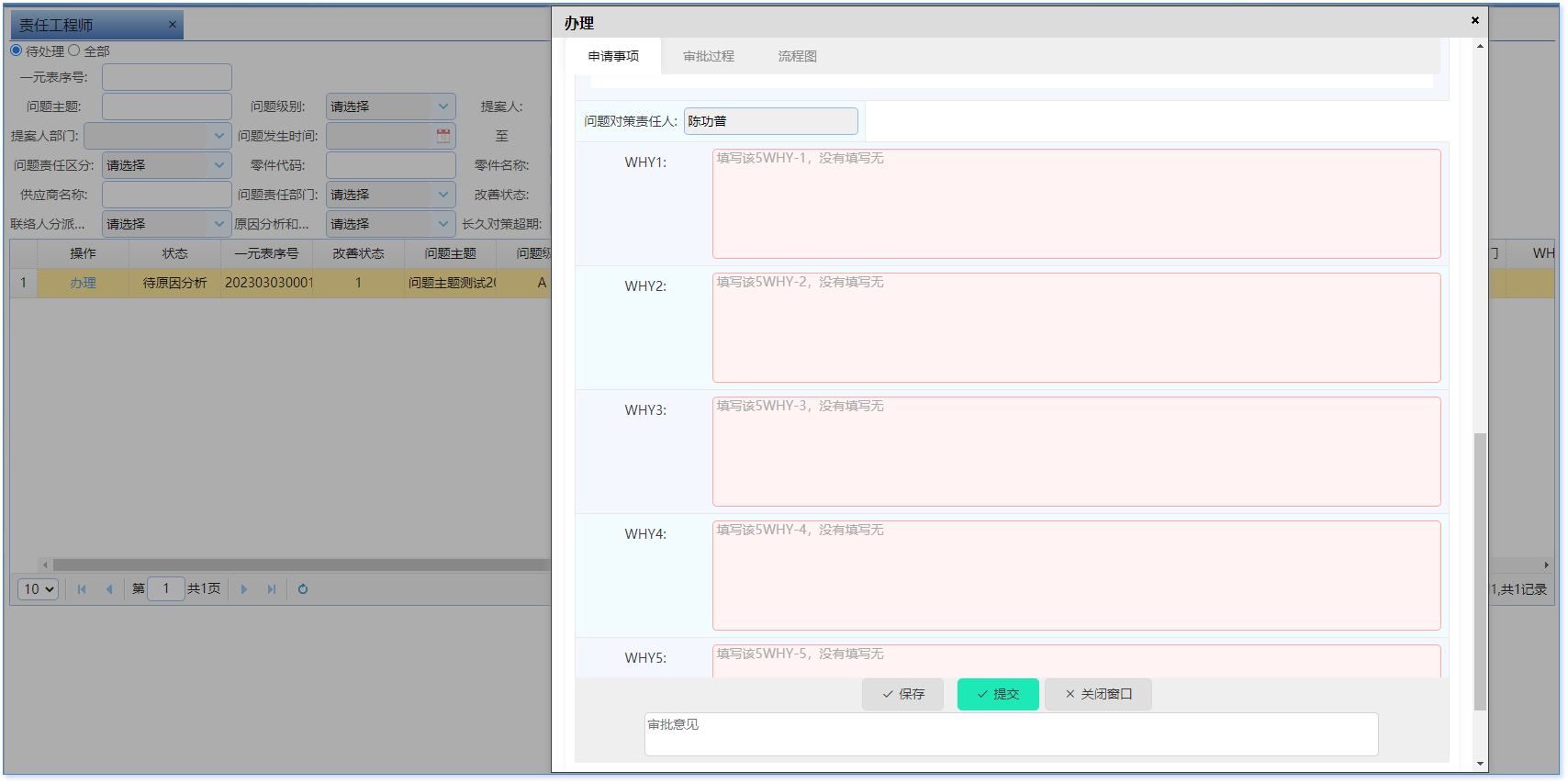The width and height of the screenshot is (1568, 783).
Task: Go to first page in pager
Action: point(82,589)
